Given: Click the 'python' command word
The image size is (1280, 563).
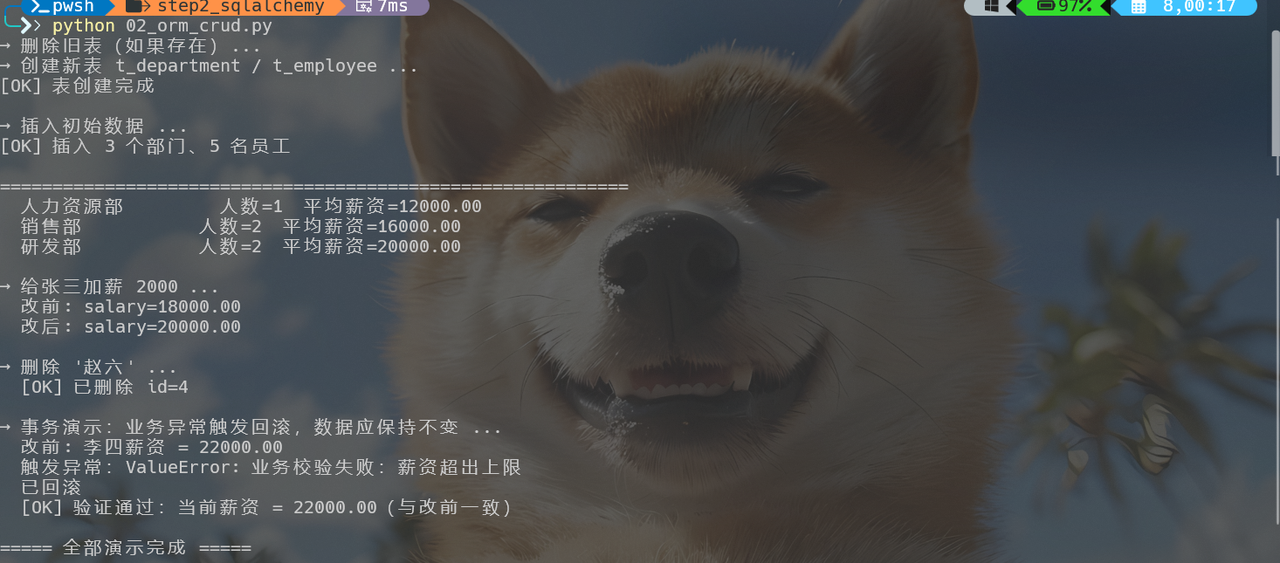Looking at the screenshot, I should click(84, 25).
